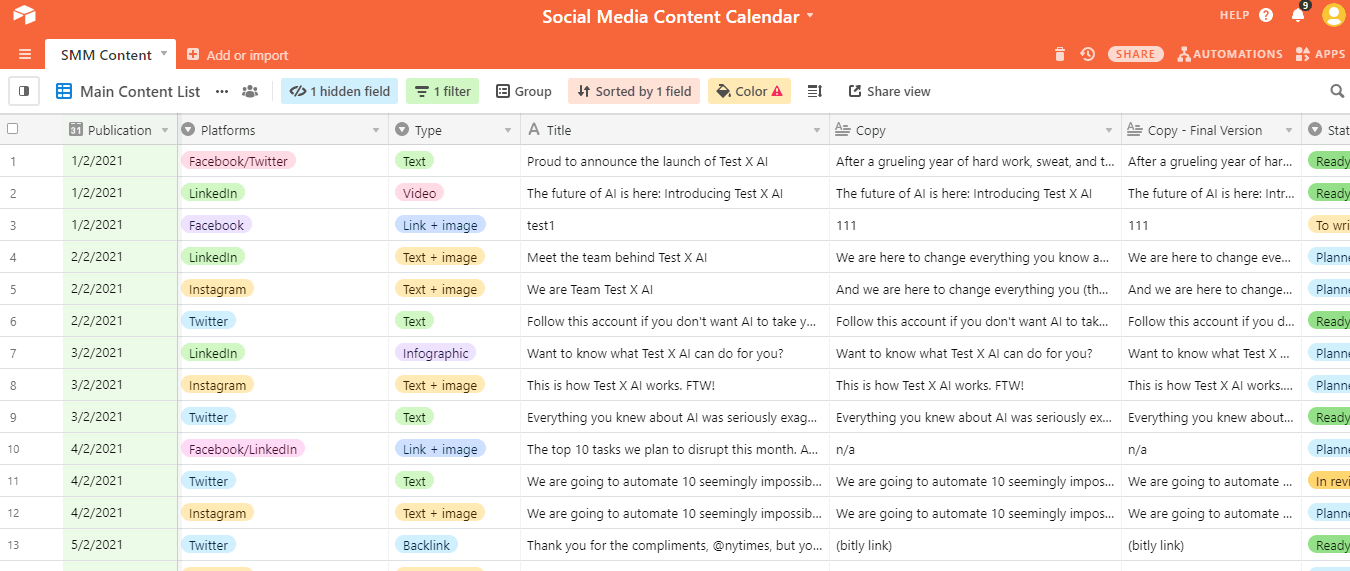Select the title cell containing test1
The image size is (1350, 571).
click(674, 225)
